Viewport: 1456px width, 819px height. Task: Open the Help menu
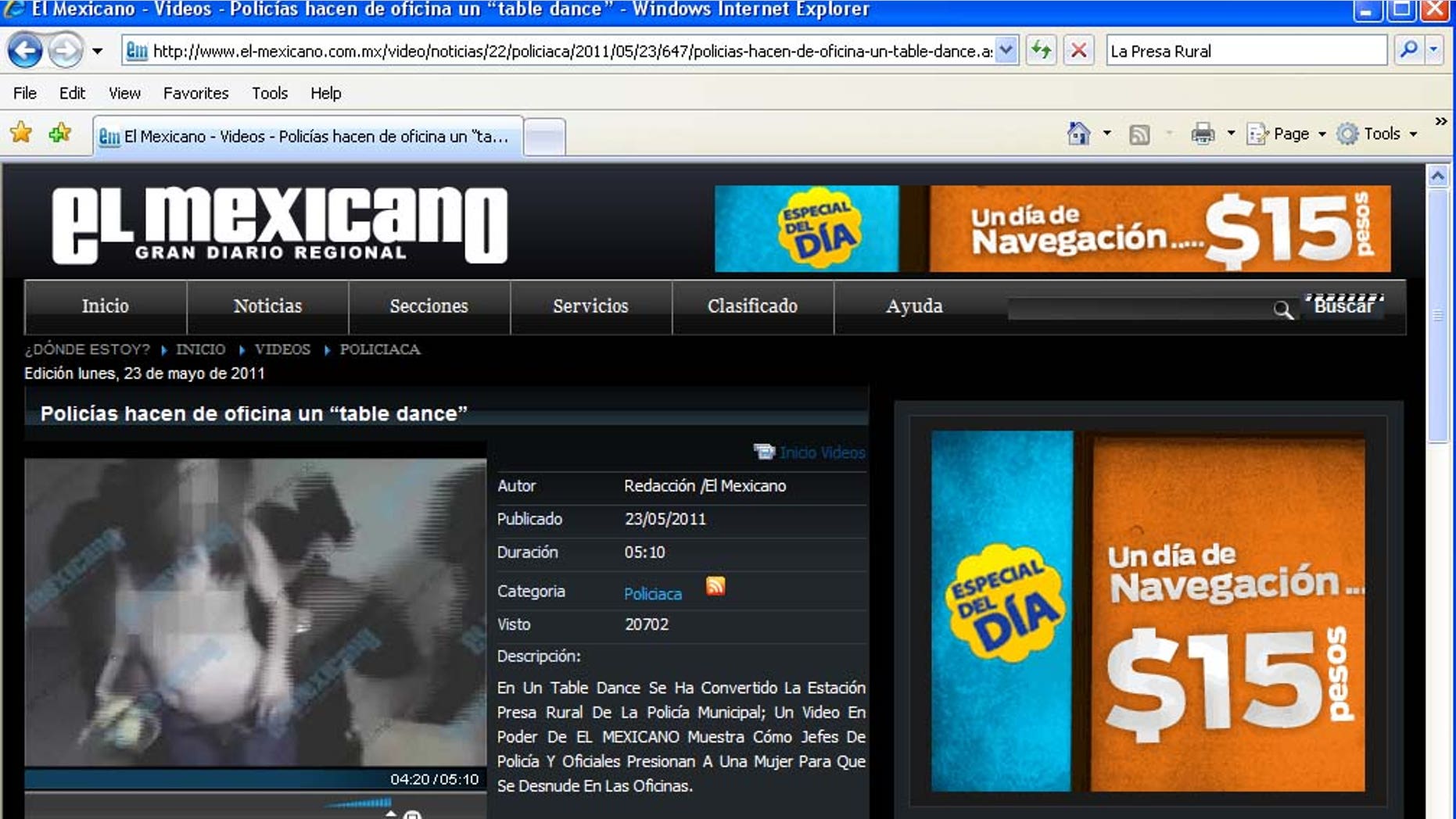point(325,93)
